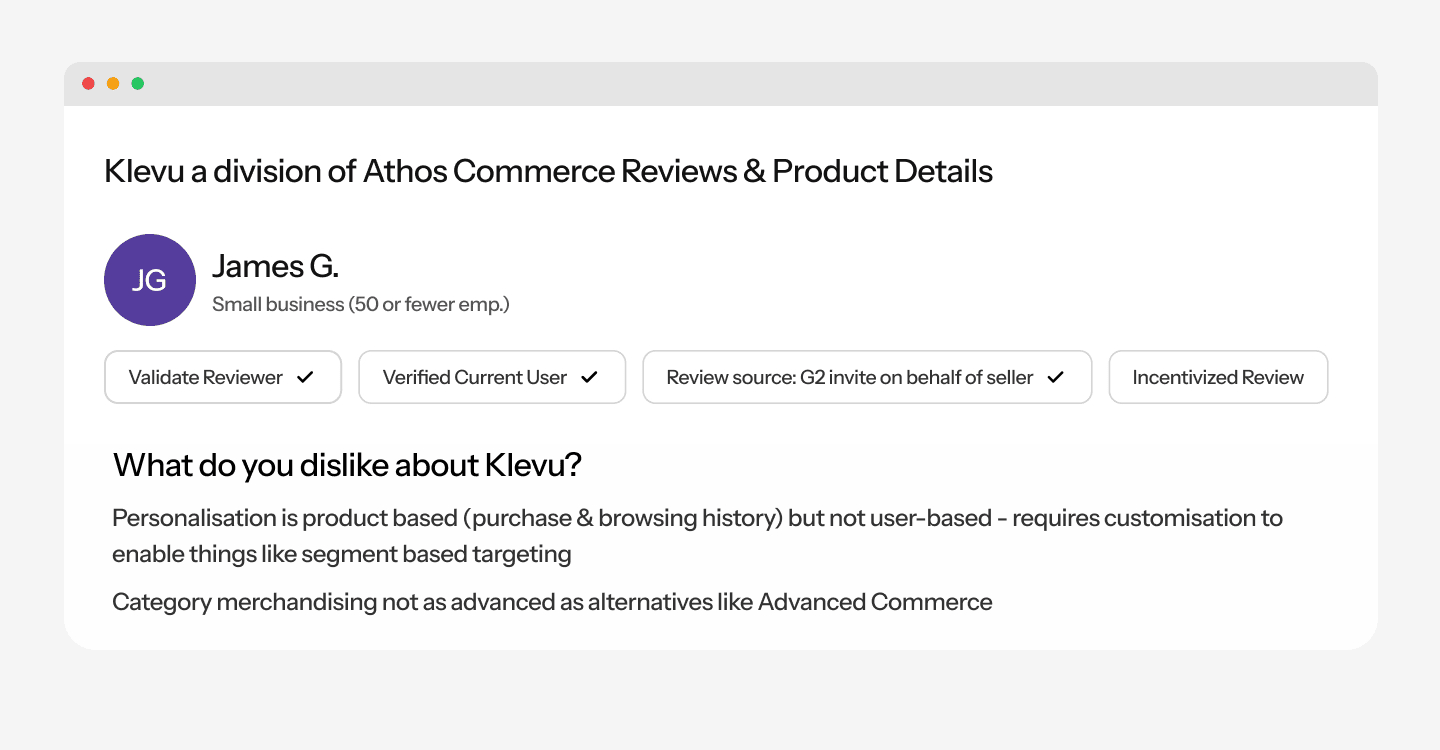Click the green maximize window dot

tap(138, 84)
